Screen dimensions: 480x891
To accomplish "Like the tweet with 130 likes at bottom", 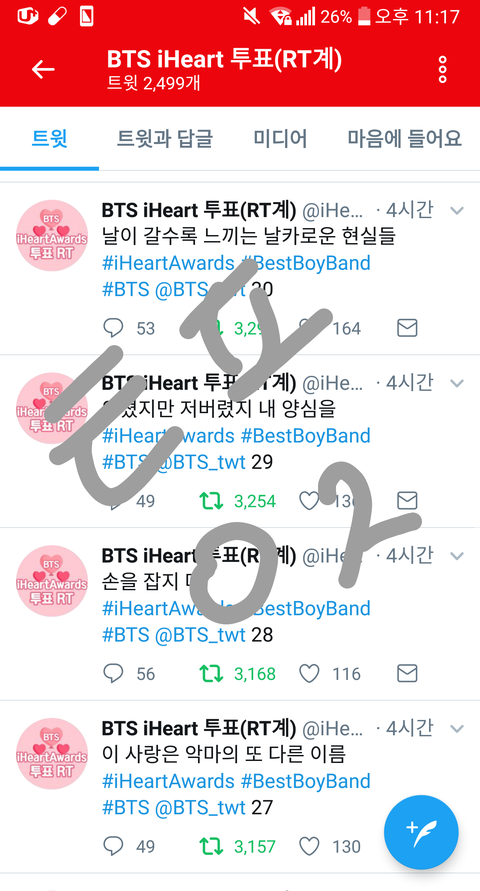I will [309, 846].
